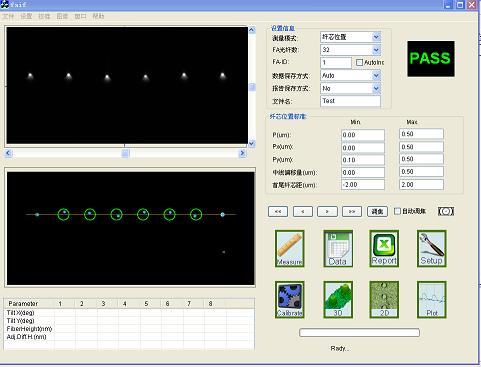Click the Measure ruler icon

(x=290, y=248)
